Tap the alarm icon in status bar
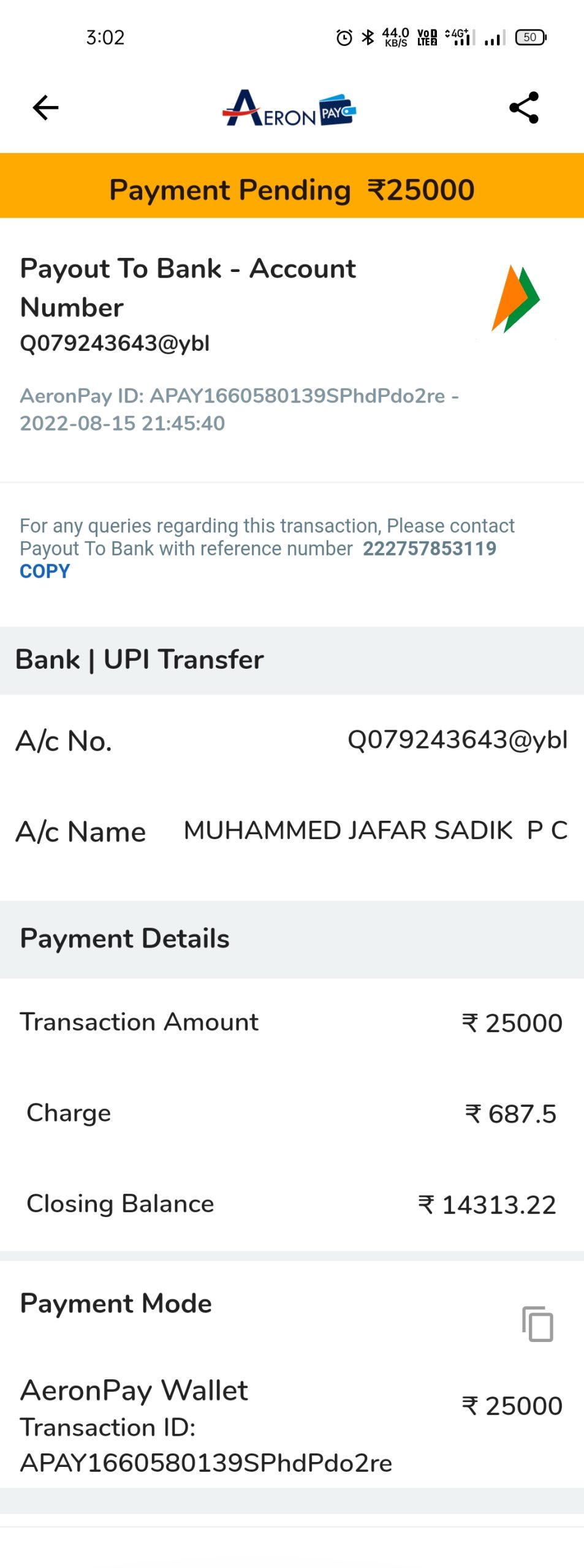 (x=344, y=38)
